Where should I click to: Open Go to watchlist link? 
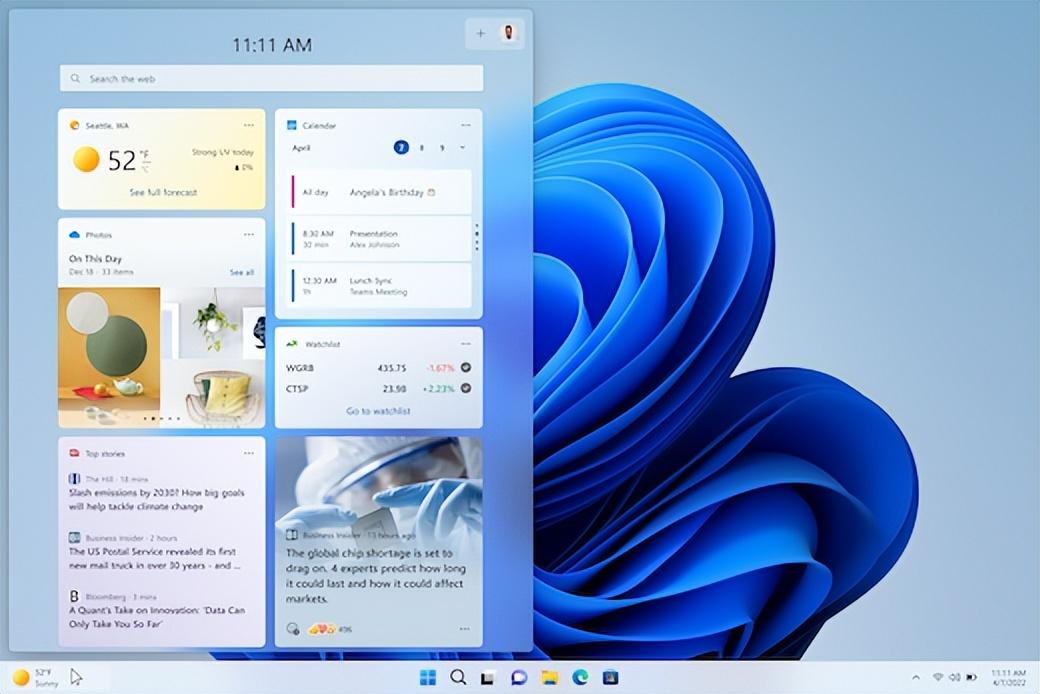(x=378, y=411)
